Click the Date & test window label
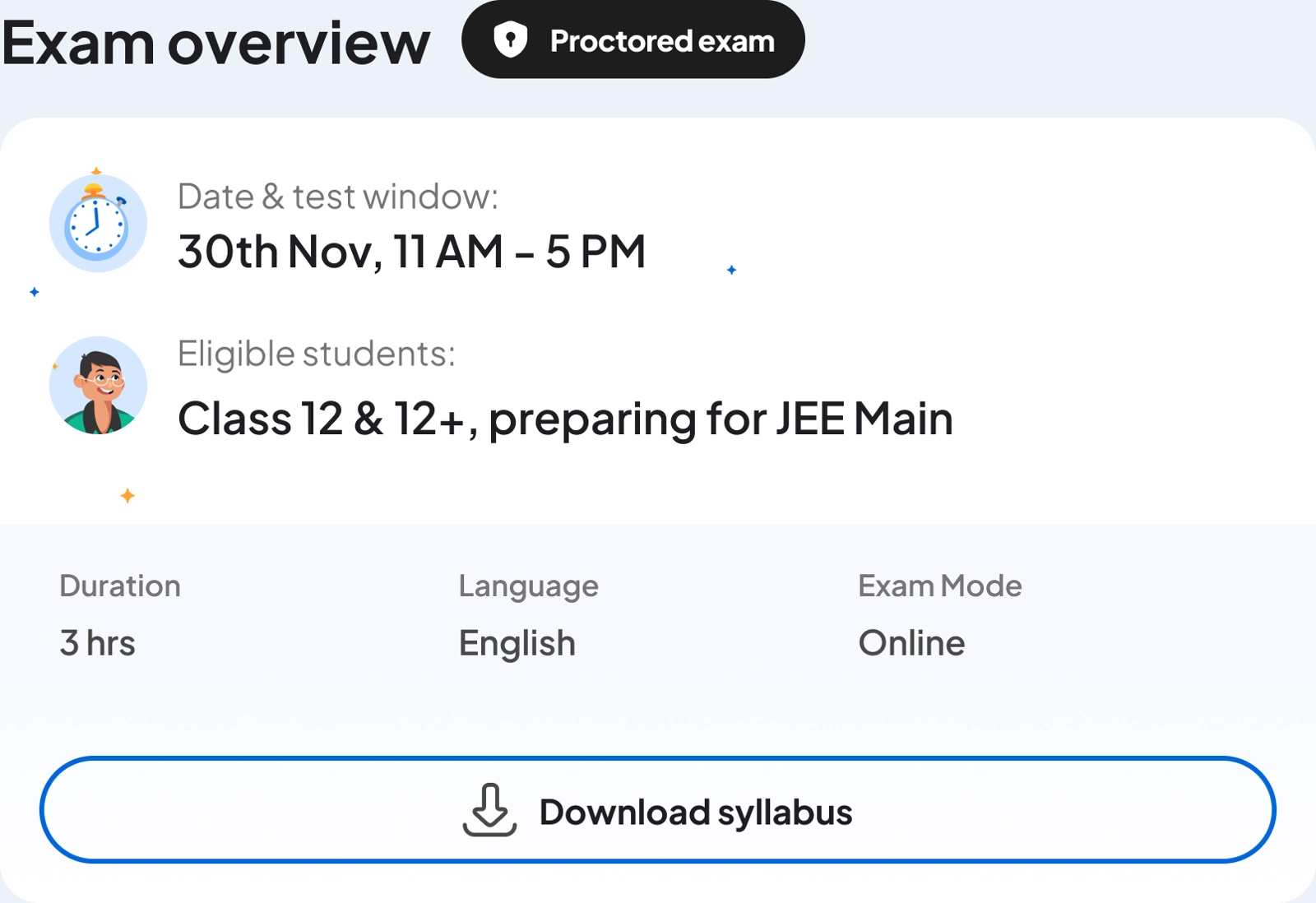1316x903 pixels. [x=338, y=197]
